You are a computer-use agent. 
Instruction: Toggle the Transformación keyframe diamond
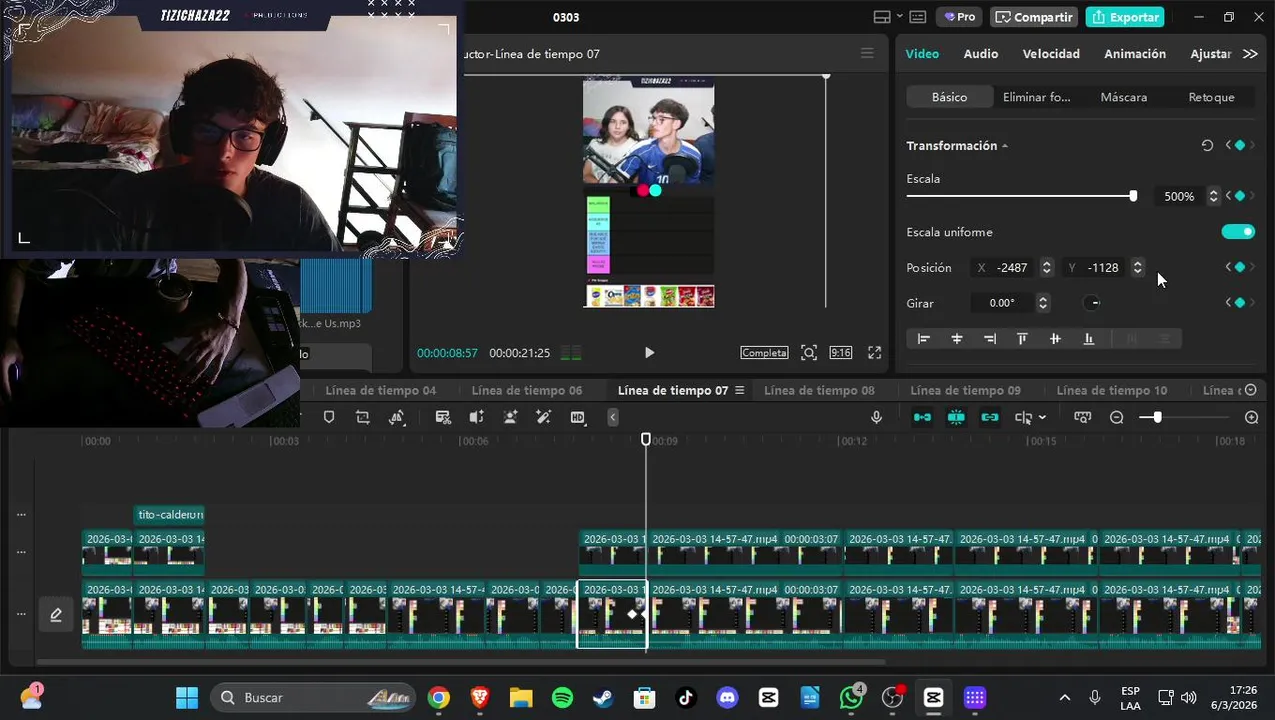[1240, 145]
